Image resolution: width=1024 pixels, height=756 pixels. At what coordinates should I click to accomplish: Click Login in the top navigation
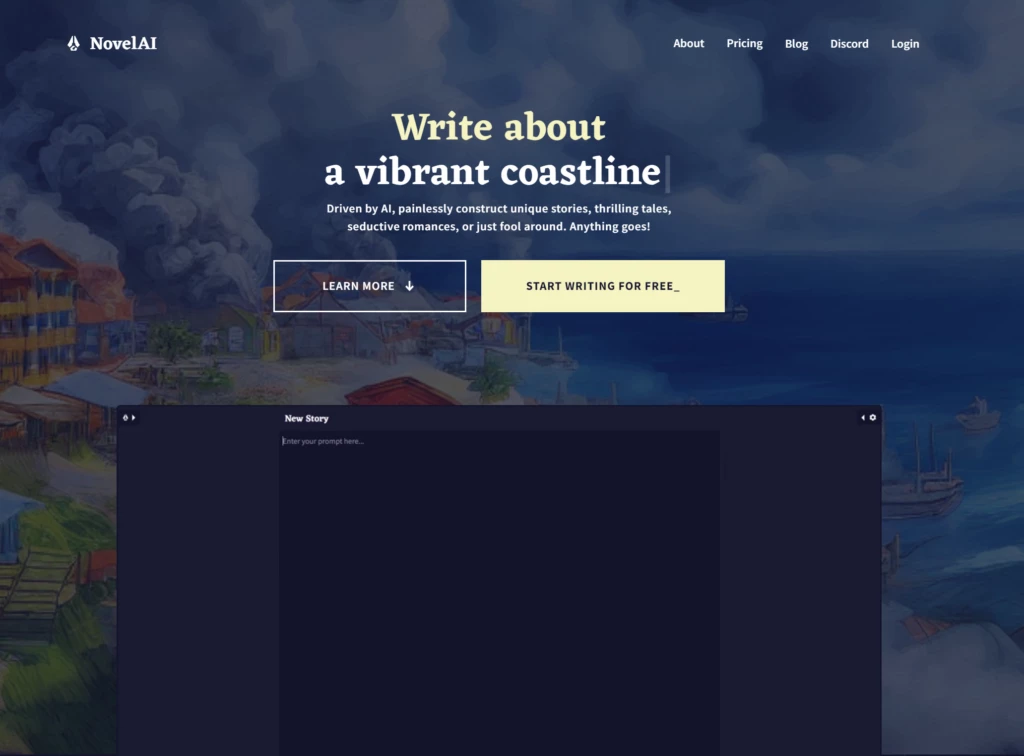coord(904,44)
